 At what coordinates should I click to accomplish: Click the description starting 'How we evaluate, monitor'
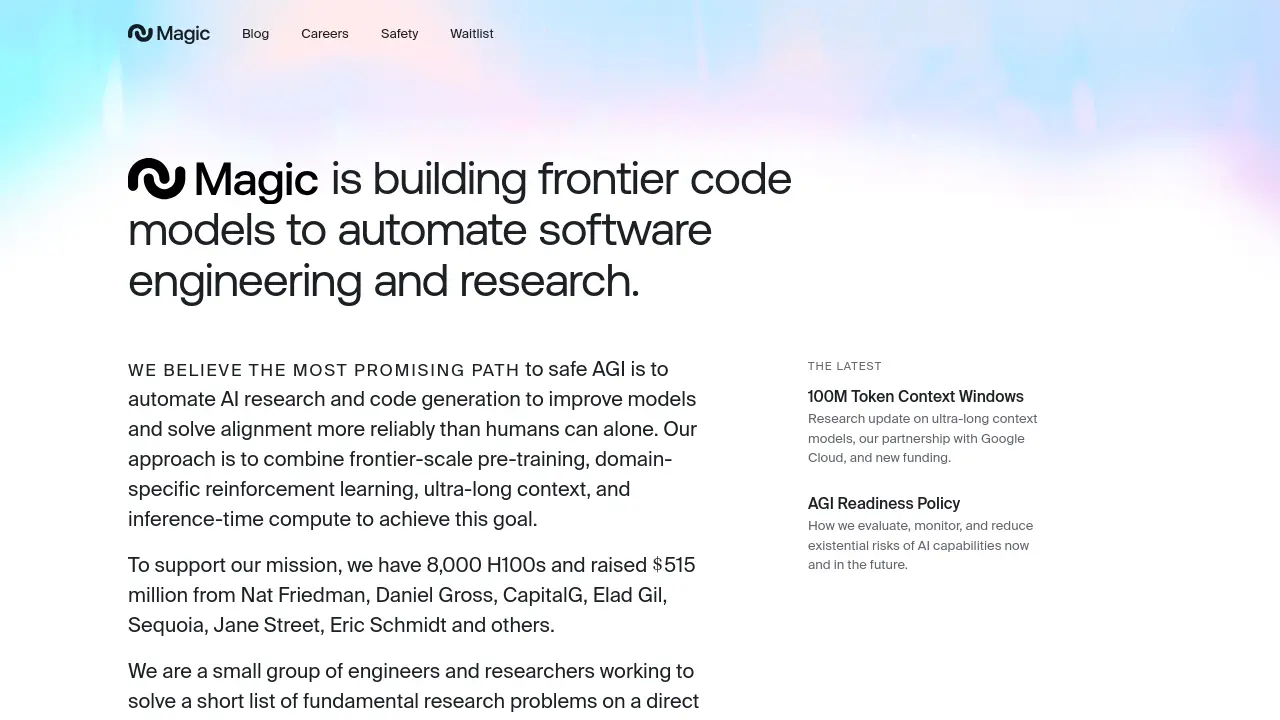tap(921, 545)
